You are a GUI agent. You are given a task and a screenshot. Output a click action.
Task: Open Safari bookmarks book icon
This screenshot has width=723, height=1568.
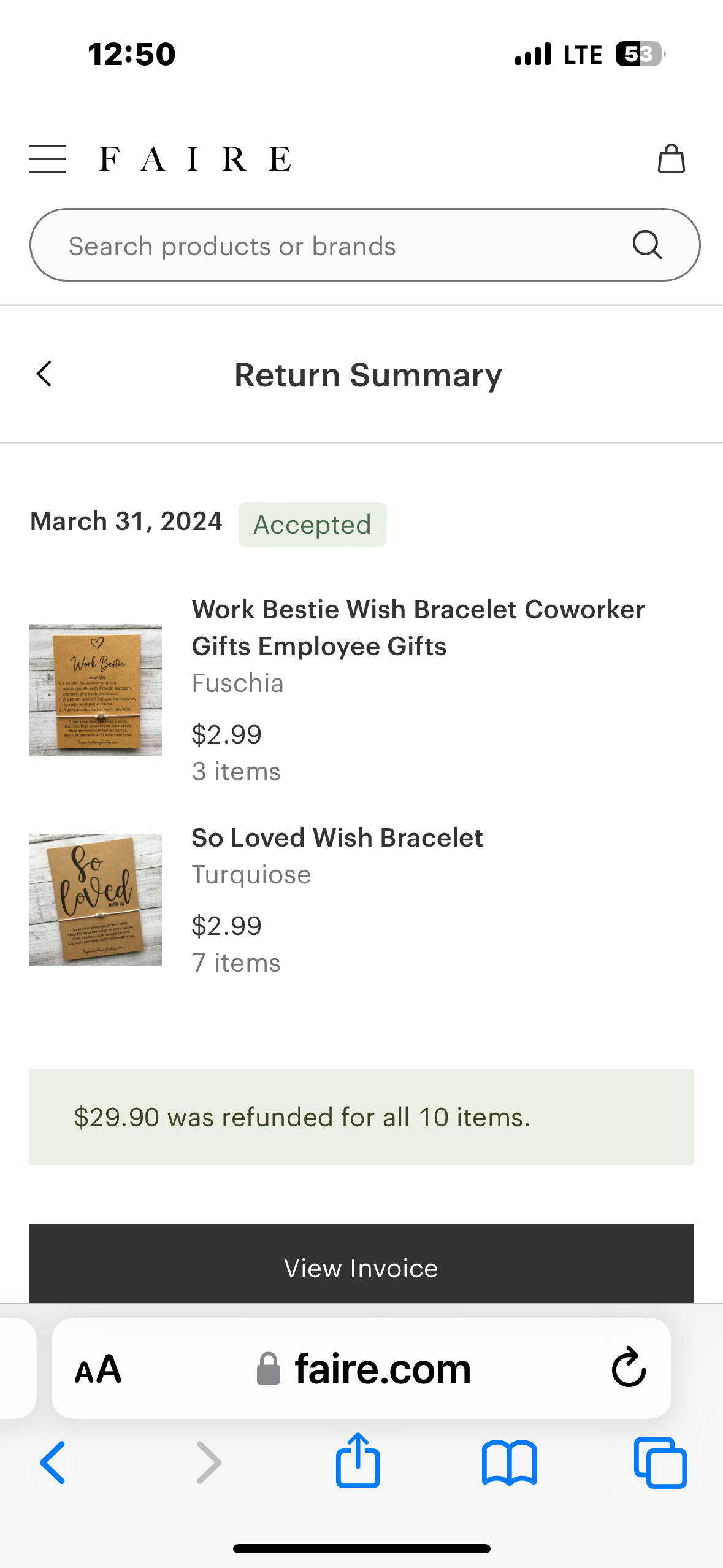pos(509,1463)
